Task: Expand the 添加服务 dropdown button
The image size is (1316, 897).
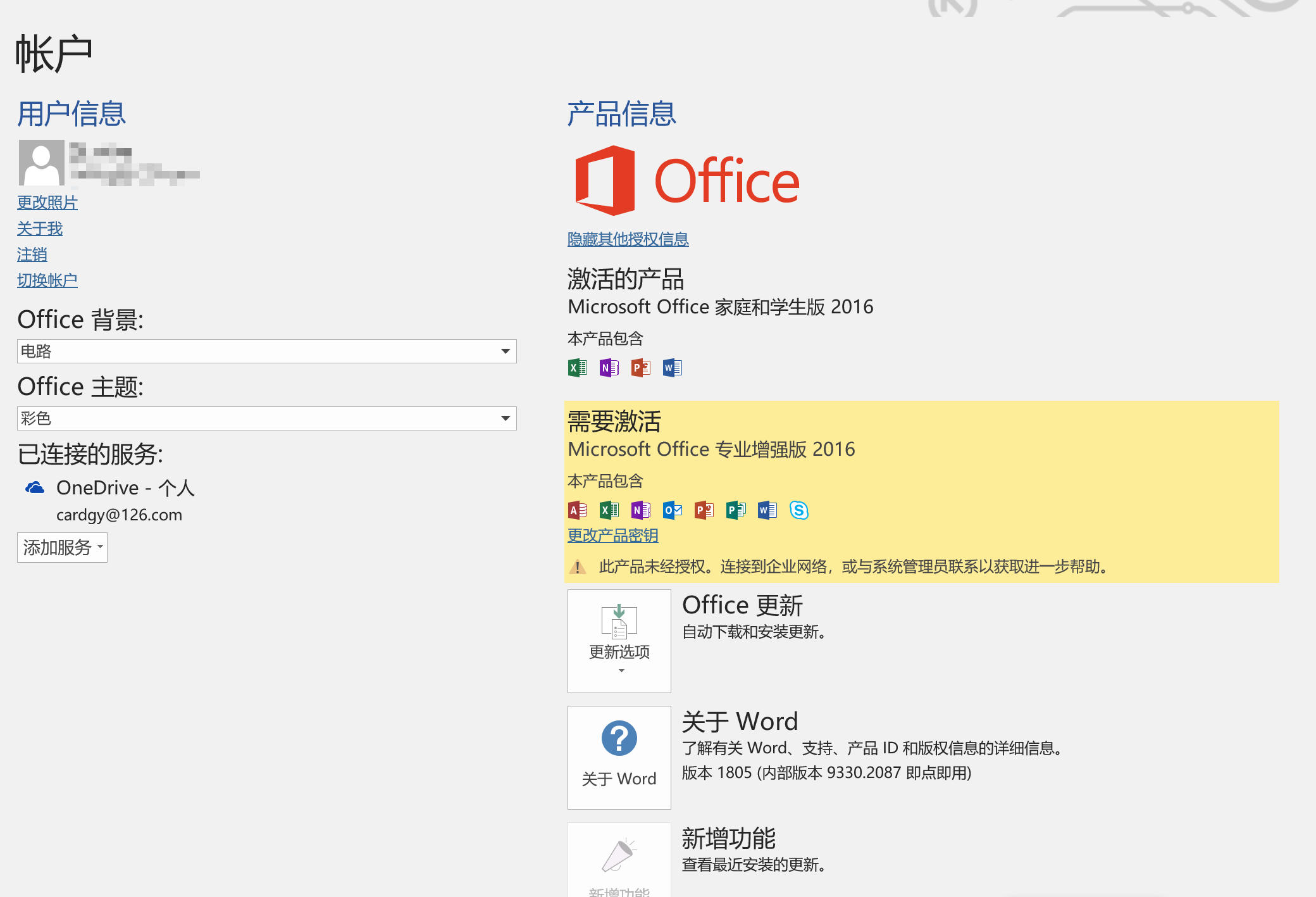Action: [x=62, y=548]
